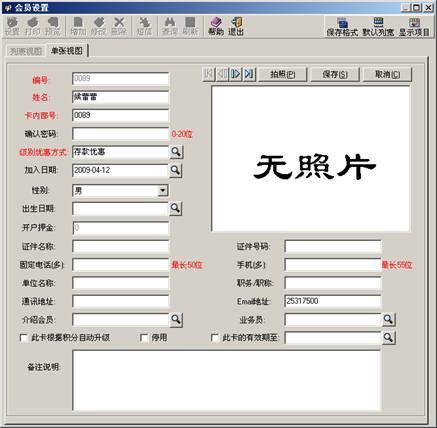Expand the 性别 dropdown
This screenshot has height=428, width=437.
point(163,191)
